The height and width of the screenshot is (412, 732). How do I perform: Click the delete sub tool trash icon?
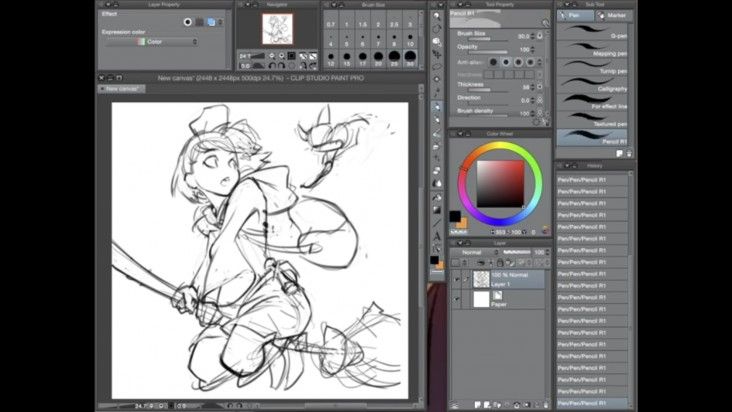click(x=629, y=153)
